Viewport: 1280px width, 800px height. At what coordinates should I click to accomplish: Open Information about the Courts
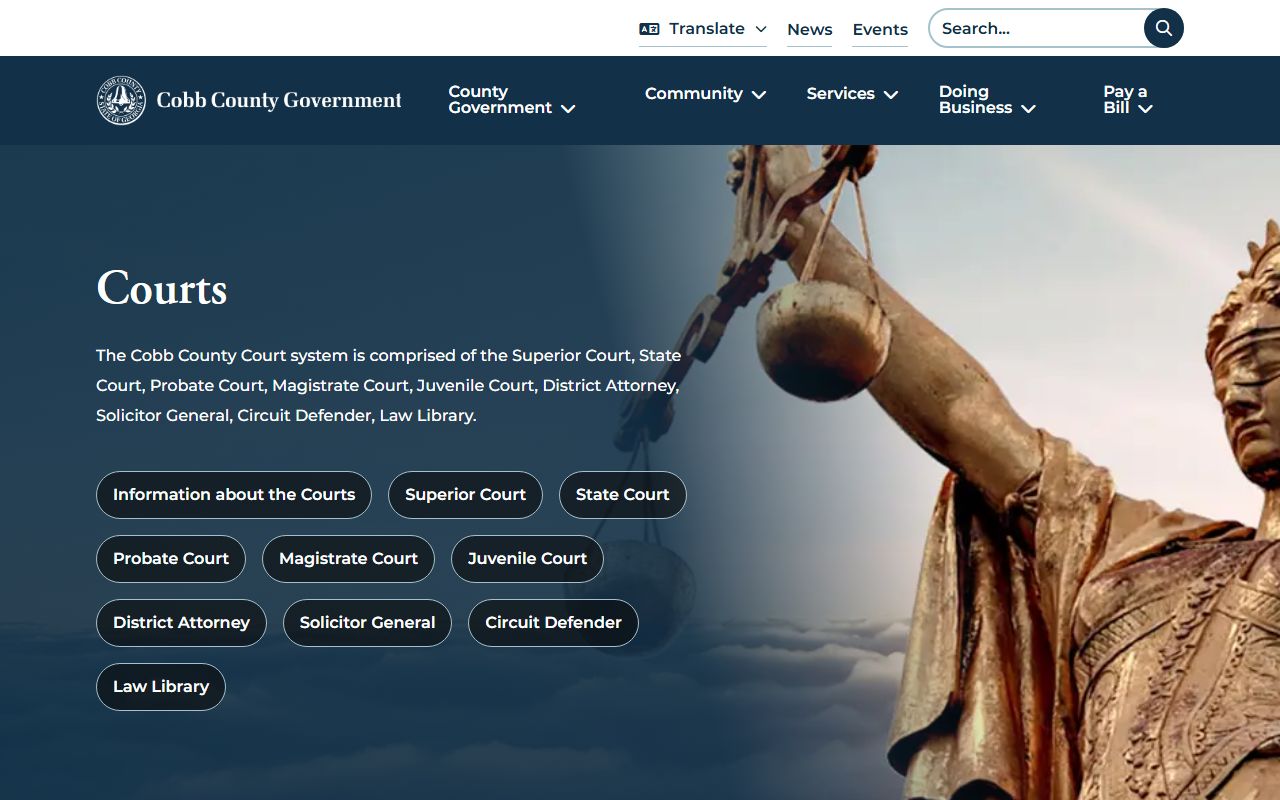click(234, 495)
